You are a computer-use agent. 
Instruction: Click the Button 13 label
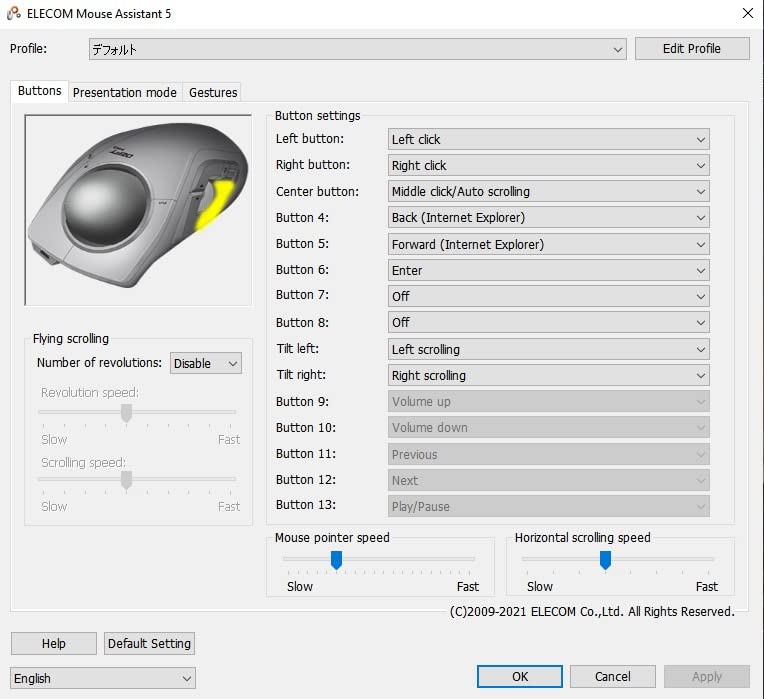click(306, 504)
